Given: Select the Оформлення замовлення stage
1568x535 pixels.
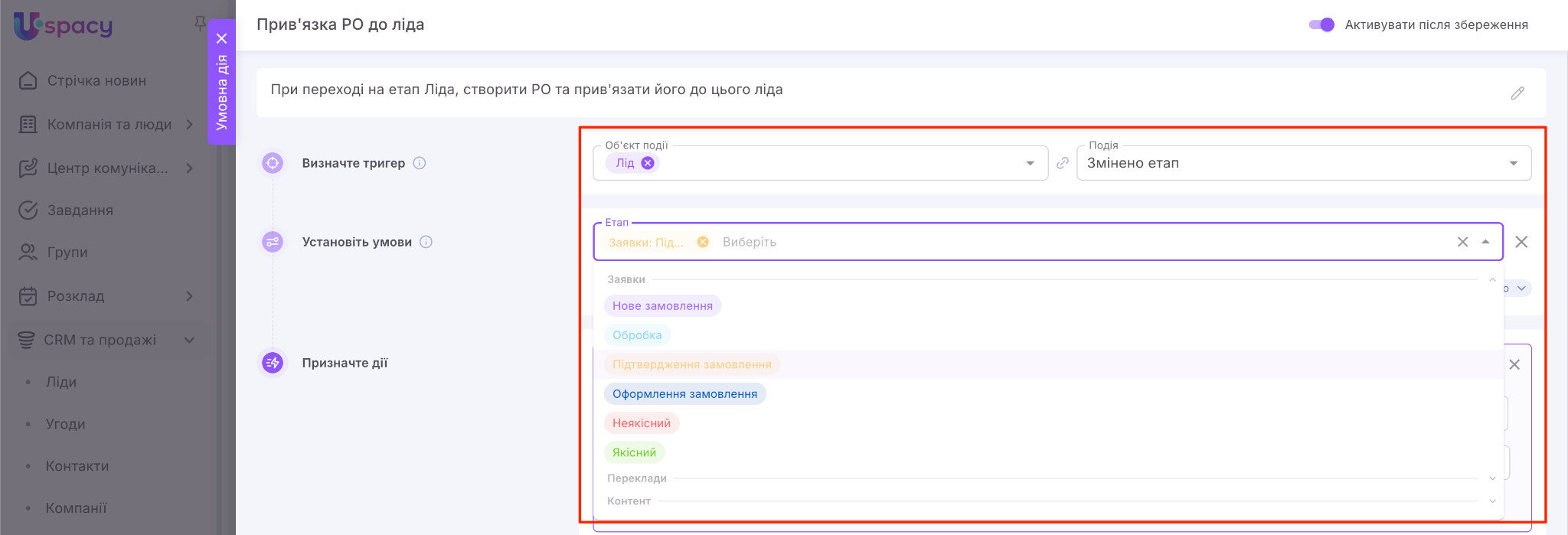Looking at the screenshot, I should tap(684, 394).
